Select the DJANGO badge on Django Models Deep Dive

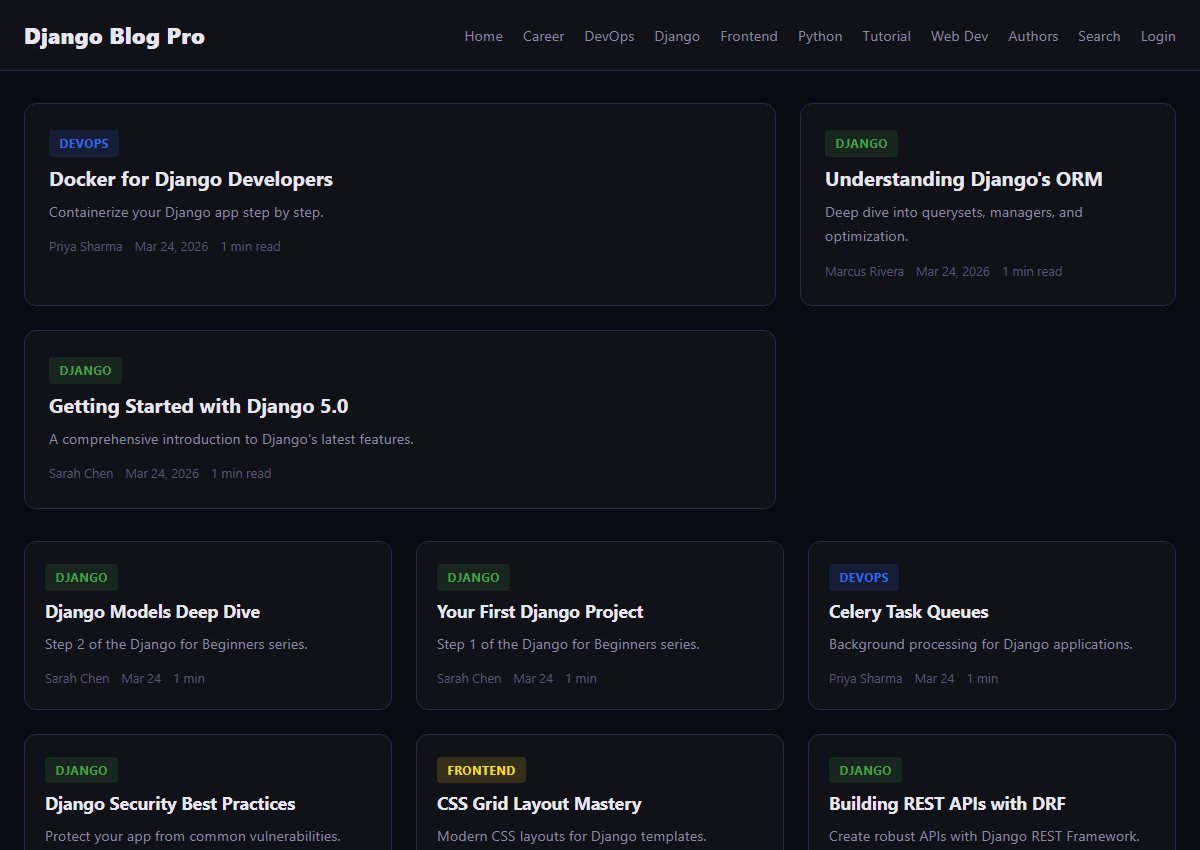tap(81, 577)
